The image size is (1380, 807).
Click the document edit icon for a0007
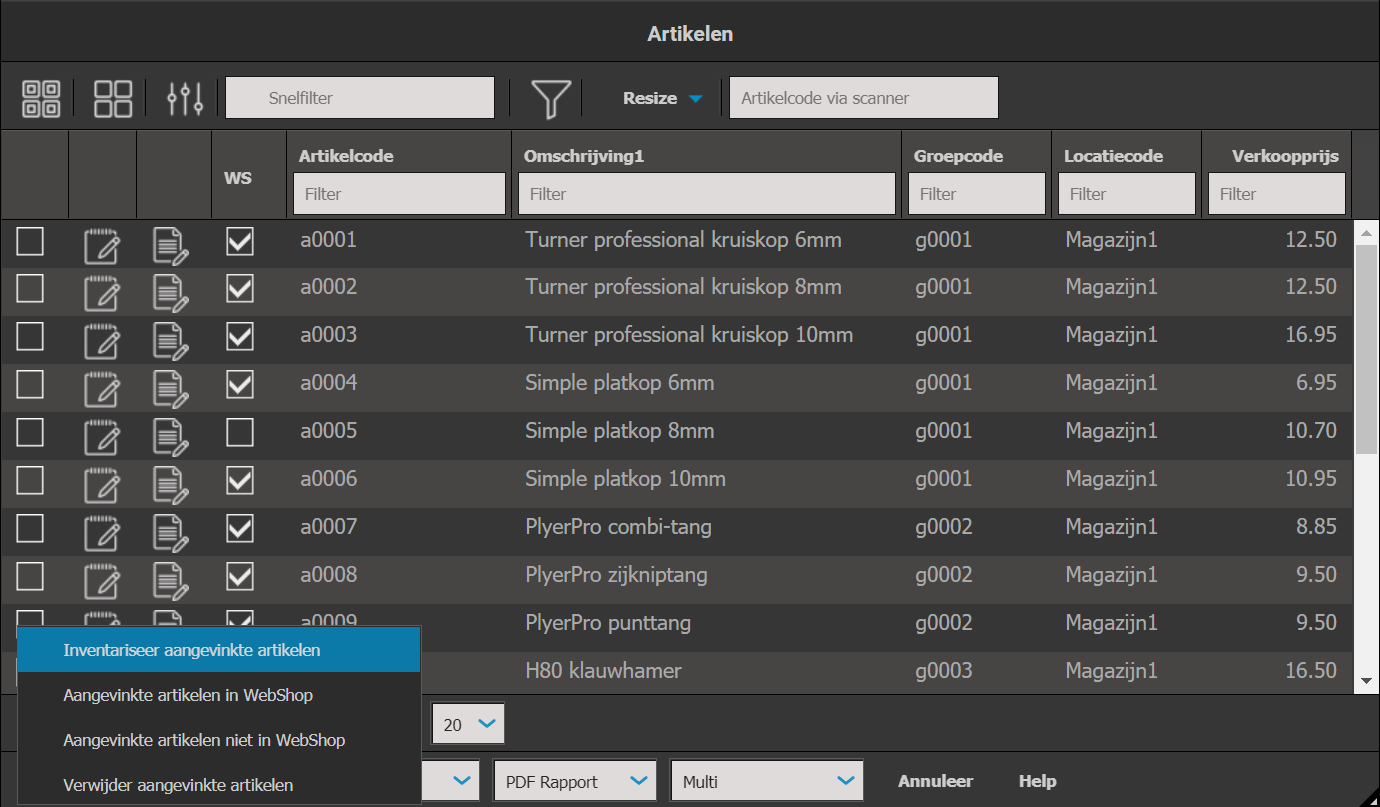pyautogui.click(x=170, y=529)
